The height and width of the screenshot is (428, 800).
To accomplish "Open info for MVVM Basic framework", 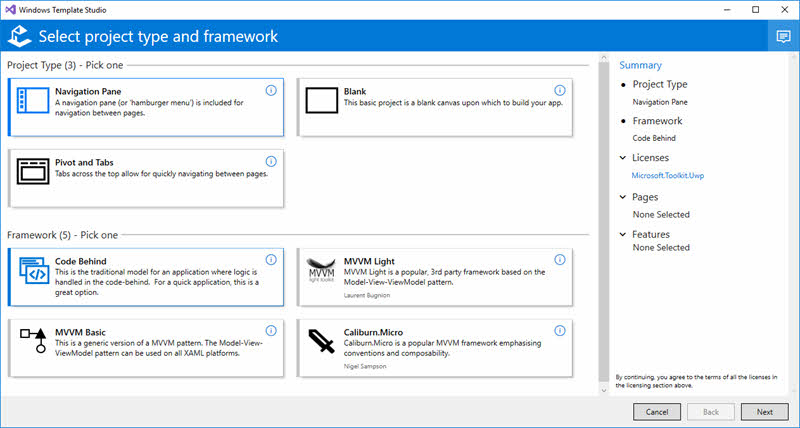I will [271, 331].
